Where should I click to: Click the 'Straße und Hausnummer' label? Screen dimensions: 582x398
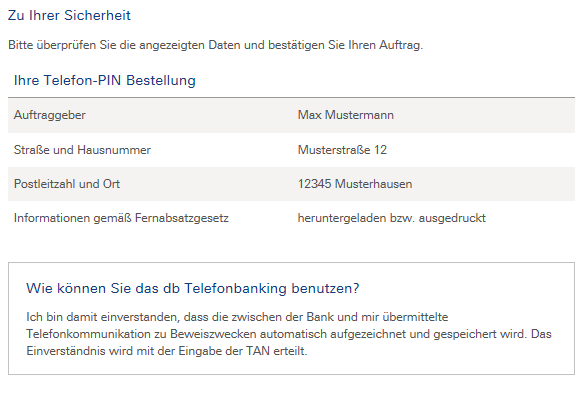(82, 150)
